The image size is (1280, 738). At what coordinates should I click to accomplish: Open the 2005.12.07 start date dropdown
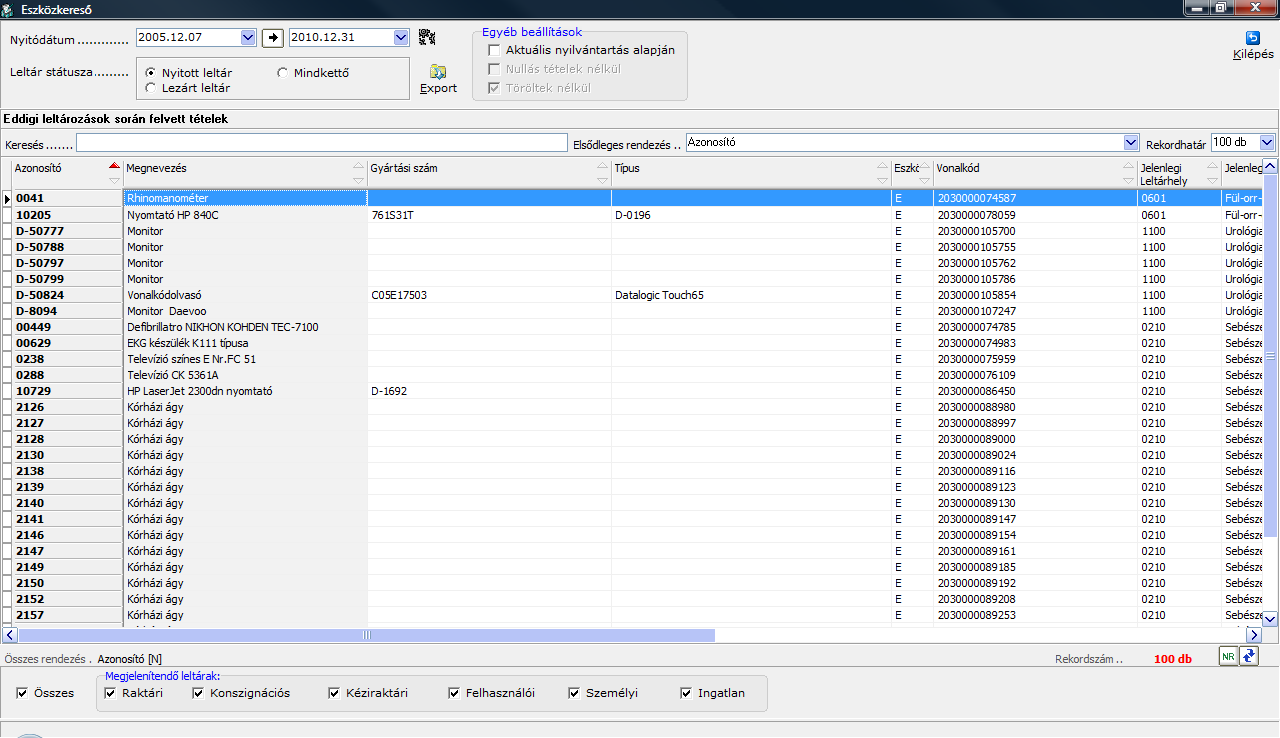[249, 38]
